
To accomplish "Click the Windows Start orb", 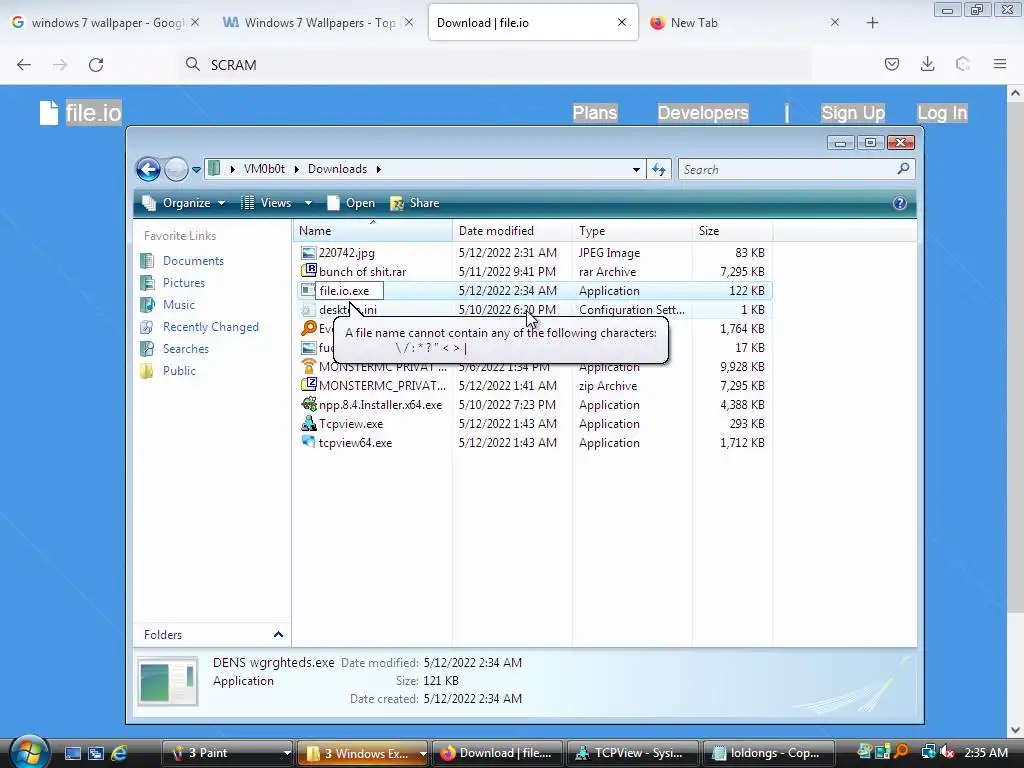I will (29, 752).
